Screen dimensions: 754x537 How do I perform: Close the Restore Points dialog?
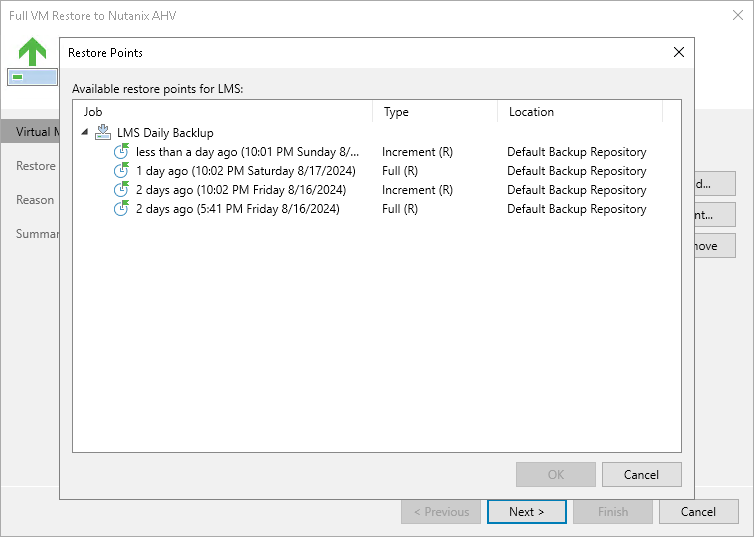click(679, 52)
